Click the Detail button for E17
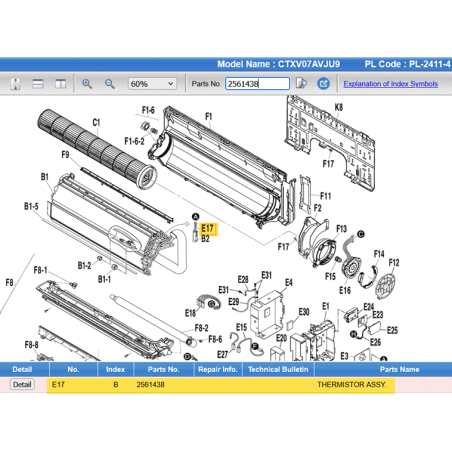 click(x=22, y=384)
